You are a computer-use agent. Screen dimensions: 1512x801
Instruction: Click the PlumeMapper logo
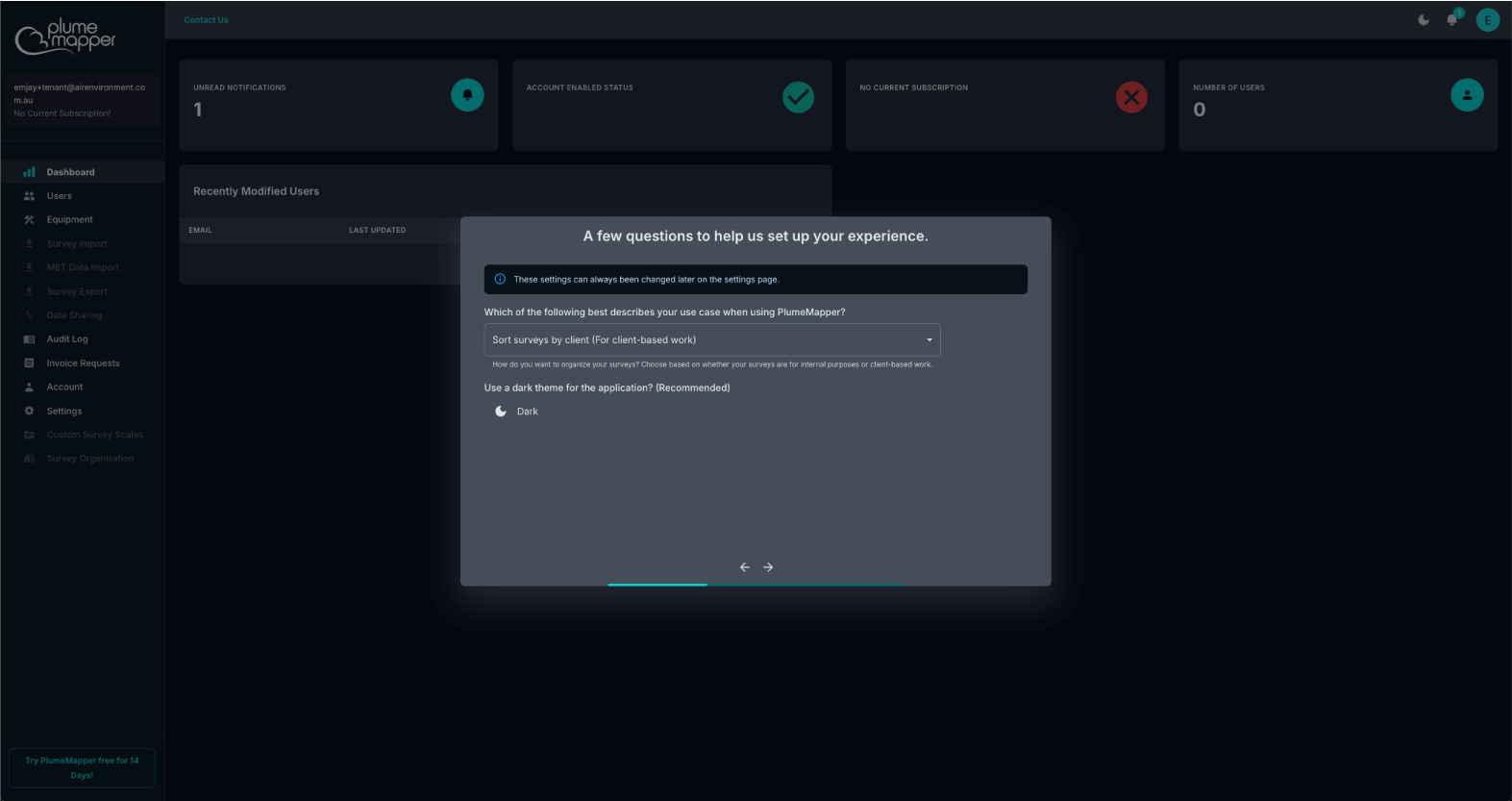click(x=65, y=37)
